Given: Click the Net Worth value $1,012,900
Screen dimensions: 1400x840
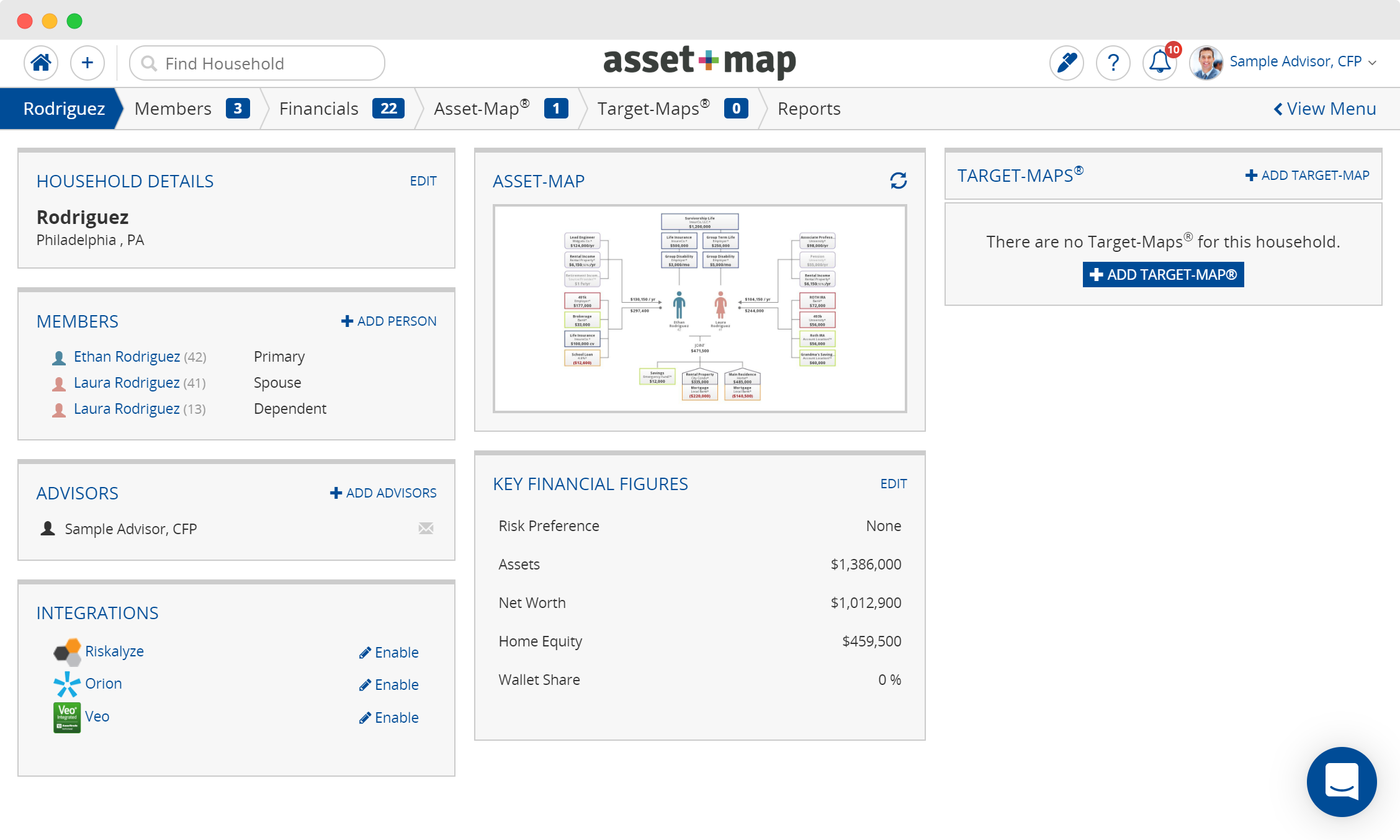Looking at the screenshot, I should click(866, 603).
